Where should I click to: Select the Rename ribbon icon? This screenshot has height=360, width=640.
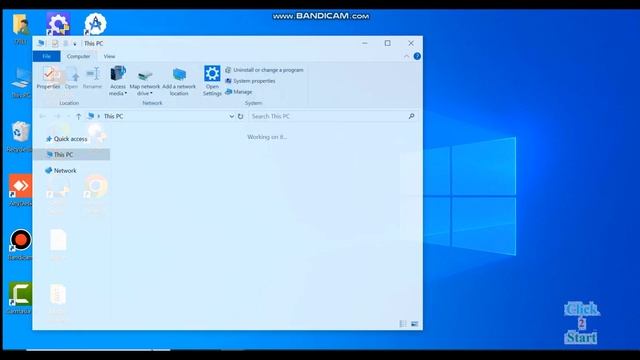[x=92, y=78]
